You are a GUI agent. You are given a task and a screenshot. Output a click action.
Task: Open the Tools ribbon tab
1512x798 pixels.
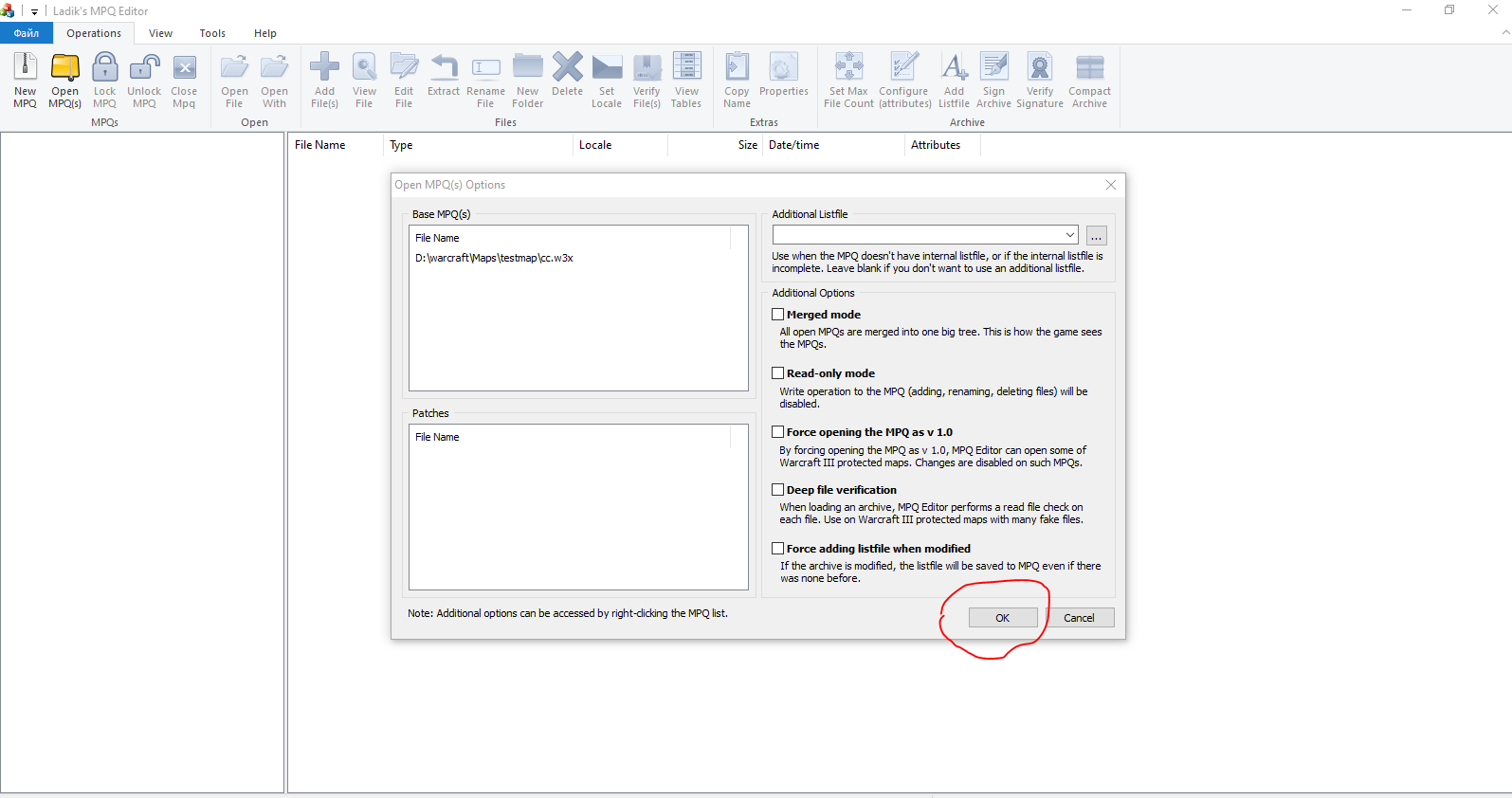pyautogui.click(x=212, y=33)
